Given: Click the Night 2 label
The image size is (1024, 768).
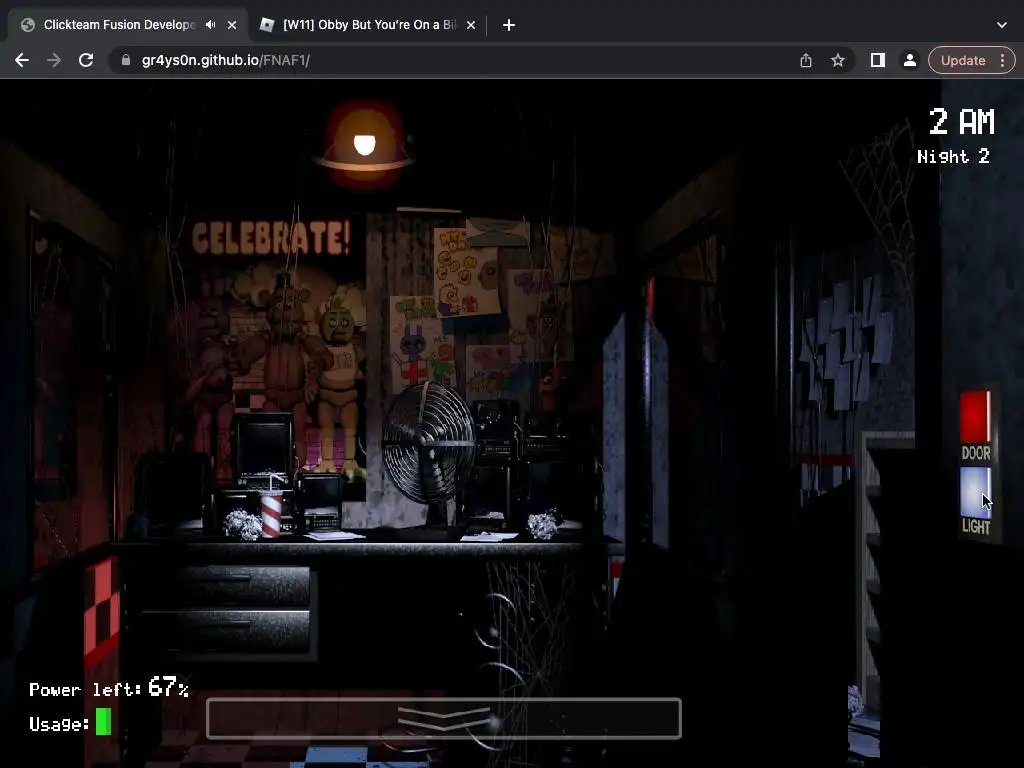Looking at the screenshot, I should point(953,157).
